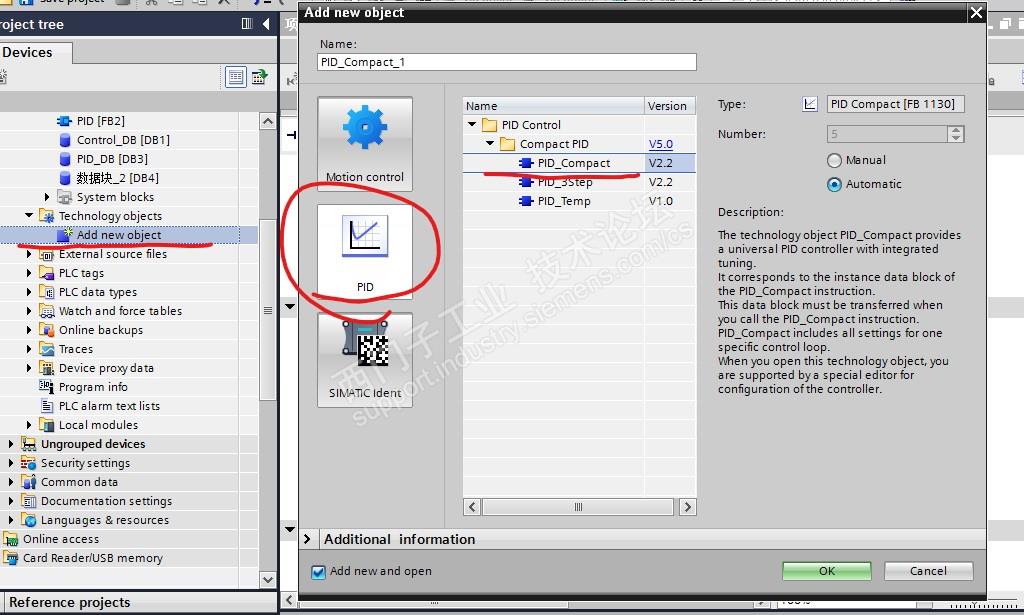Open the Reference projects section
The image size is (1024, 615).
pyautogui.click(x=70, y=602)
